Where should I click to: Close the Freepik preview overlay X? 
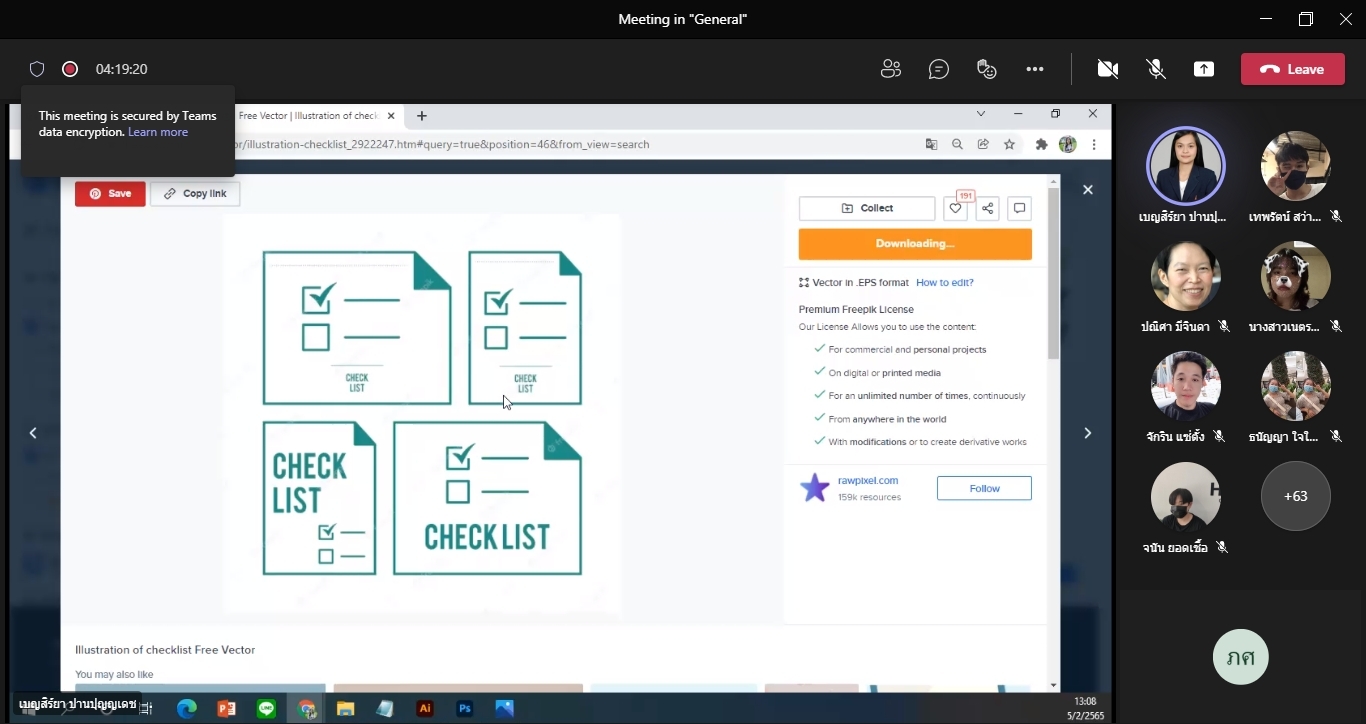coord(1088,190)
